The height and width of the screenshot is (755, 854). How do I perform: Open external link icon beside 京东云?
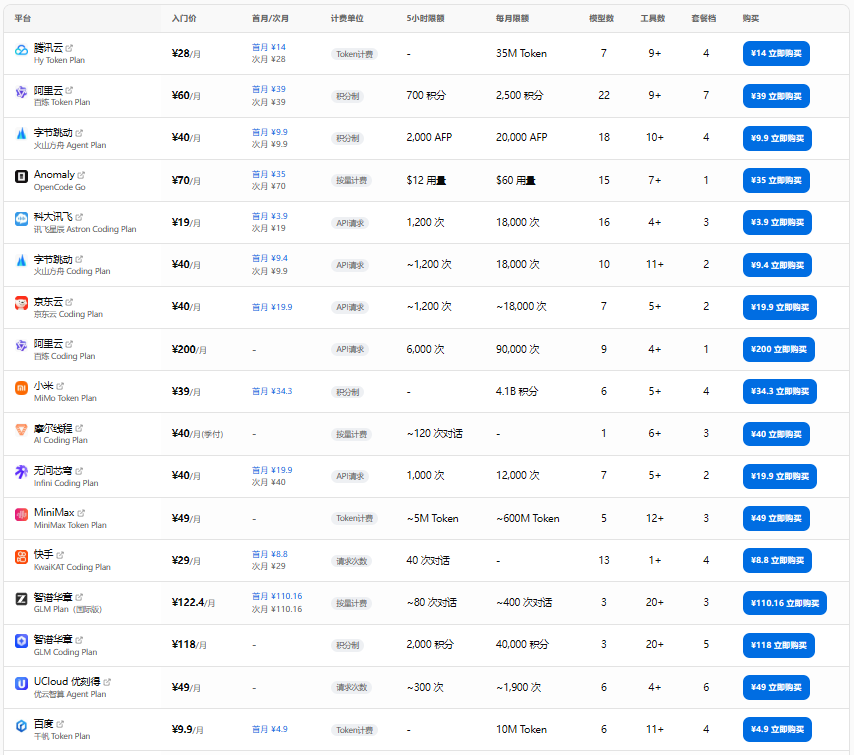point(69,301)
